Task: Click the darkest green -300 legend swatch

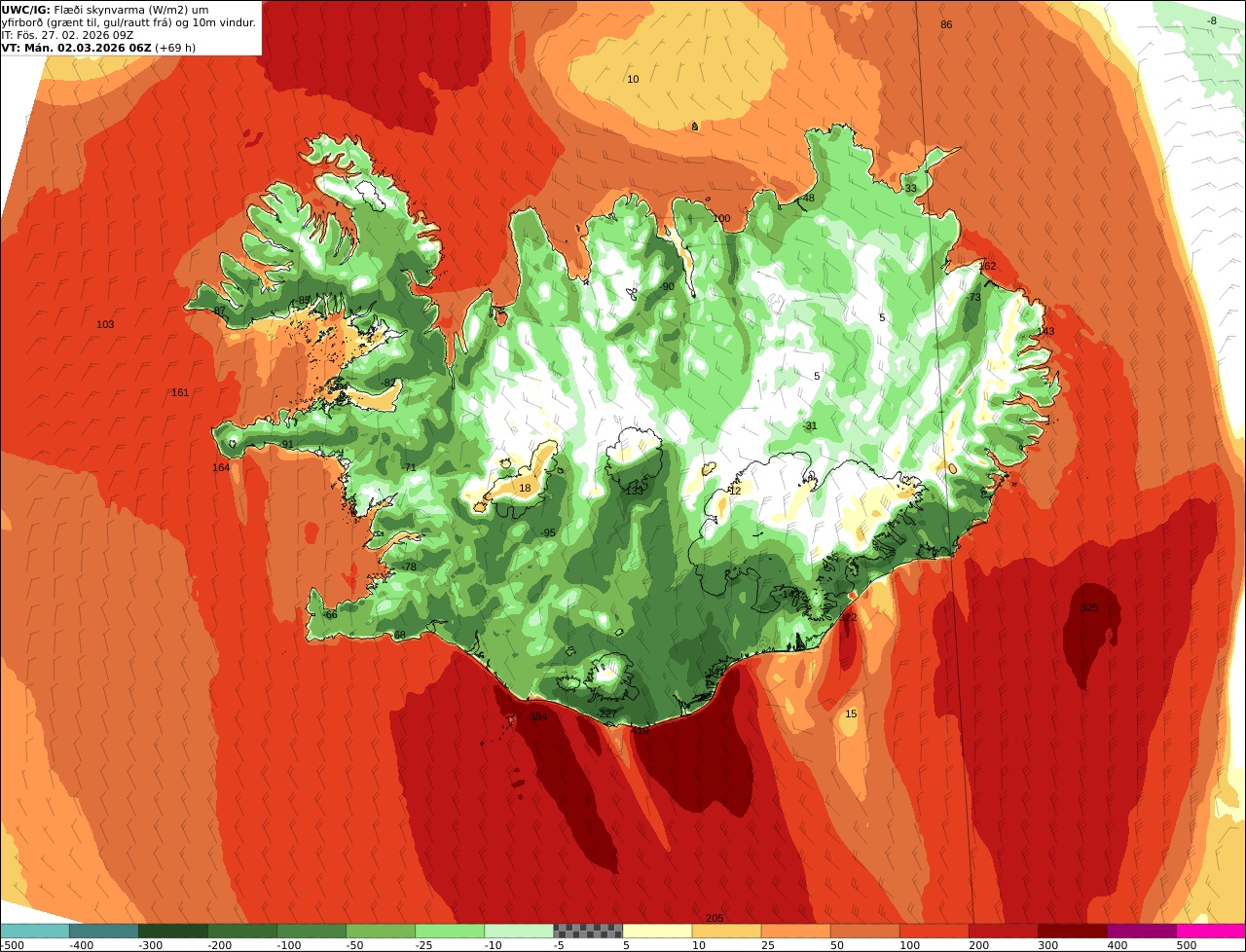Action: 173,931
